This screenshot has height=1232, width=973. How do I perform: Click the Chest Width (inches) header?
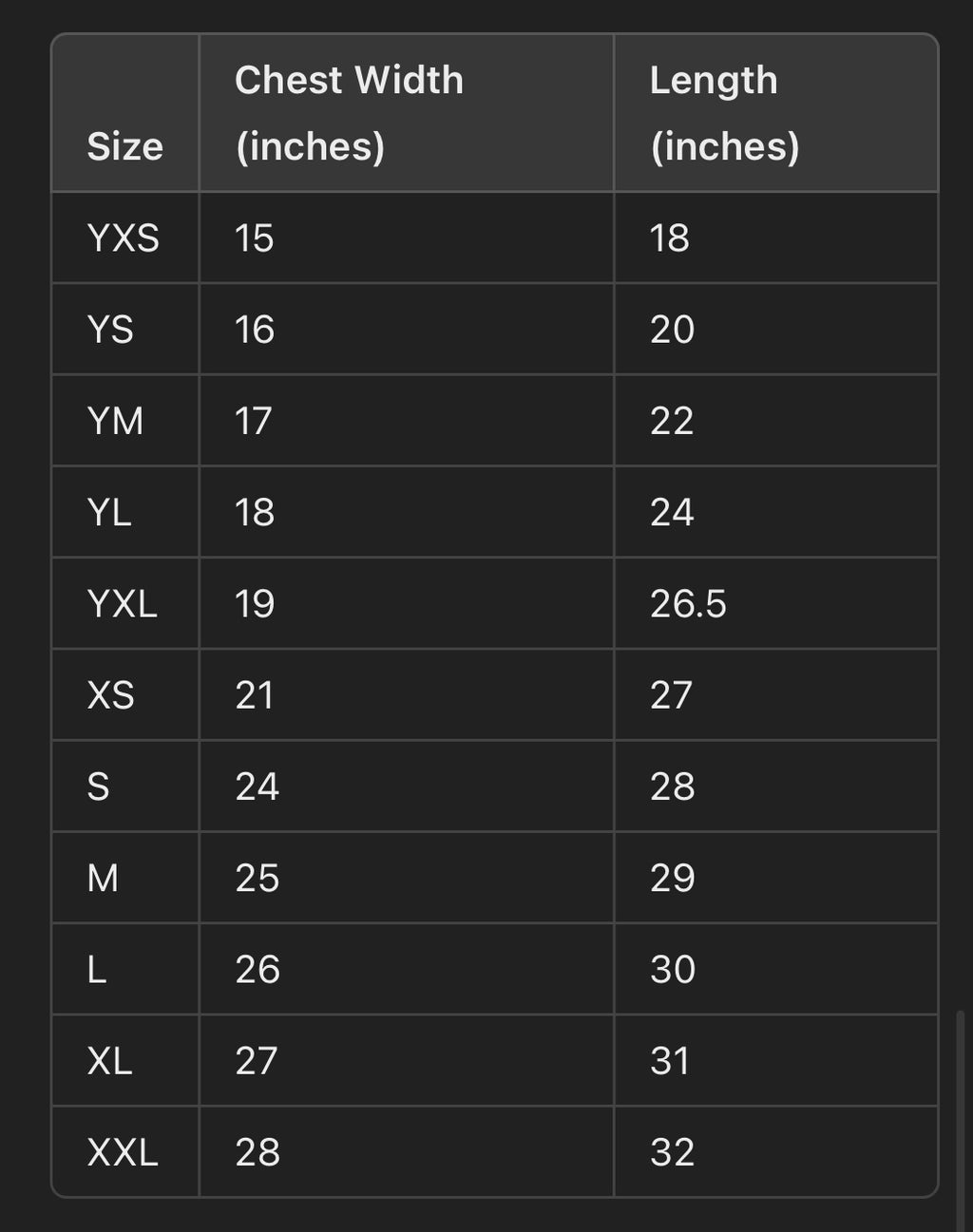(x=349, y=113)
